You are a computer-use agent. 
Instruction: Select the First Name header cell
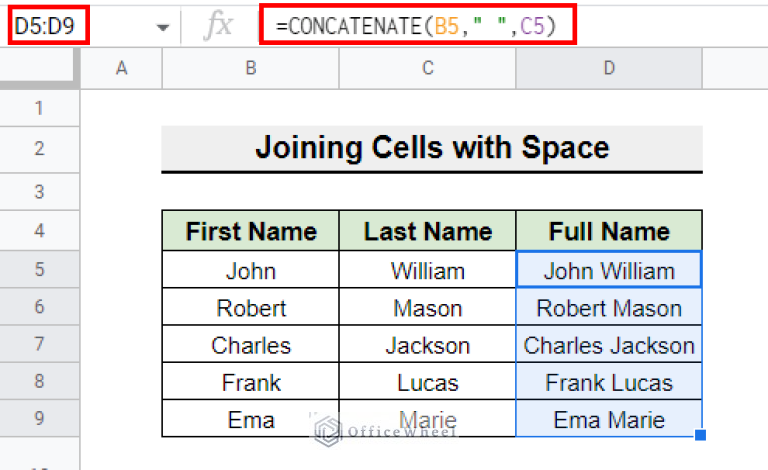[x=251, y=231]
